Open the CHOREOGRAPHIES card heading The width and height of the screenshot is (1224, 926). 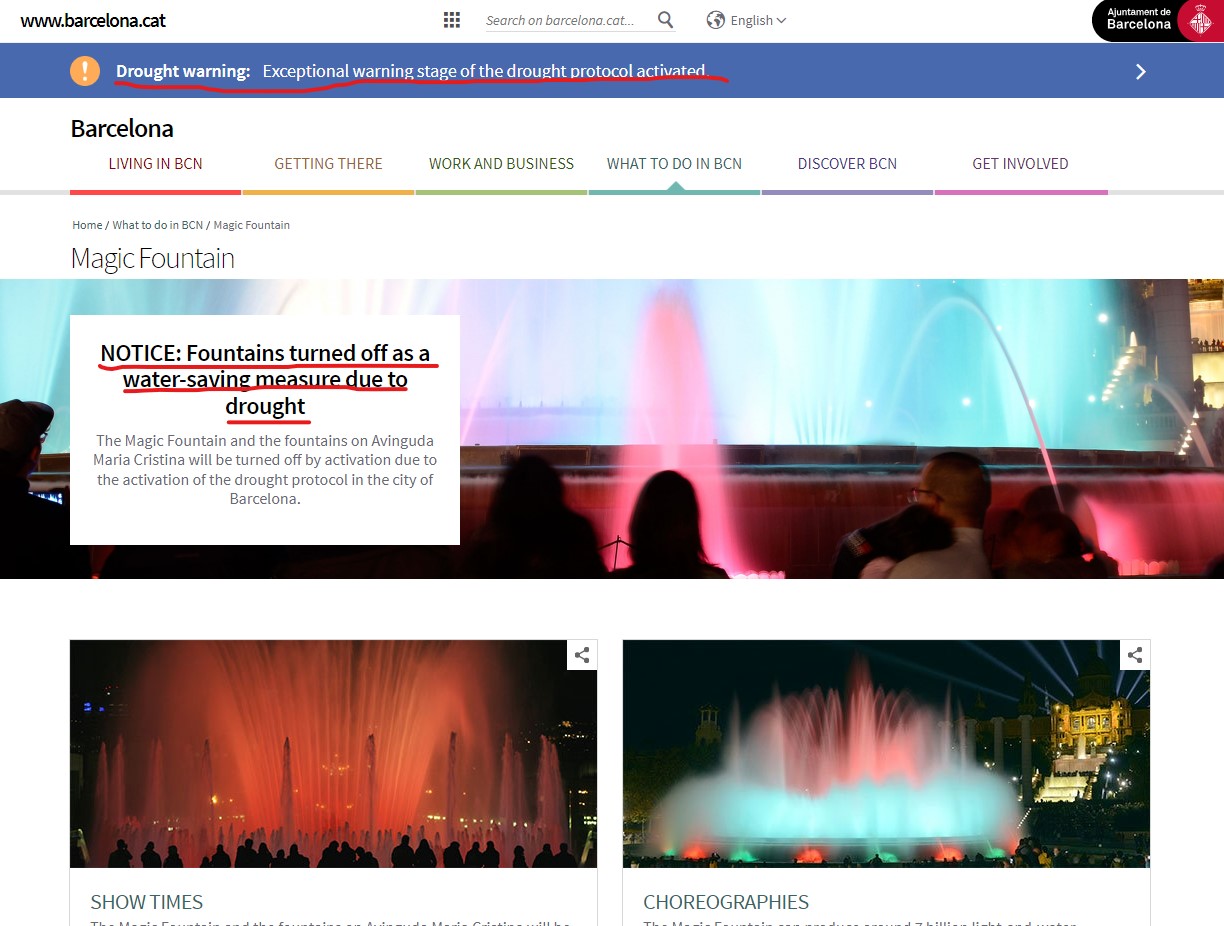[x=726, y=902]
